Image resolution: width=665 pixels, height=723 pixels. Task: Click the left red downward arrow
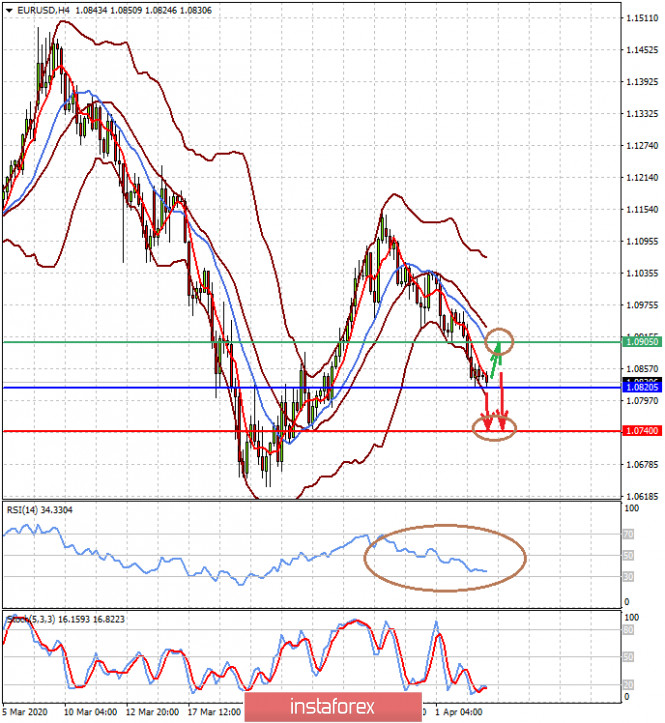[x=487, y=411]
